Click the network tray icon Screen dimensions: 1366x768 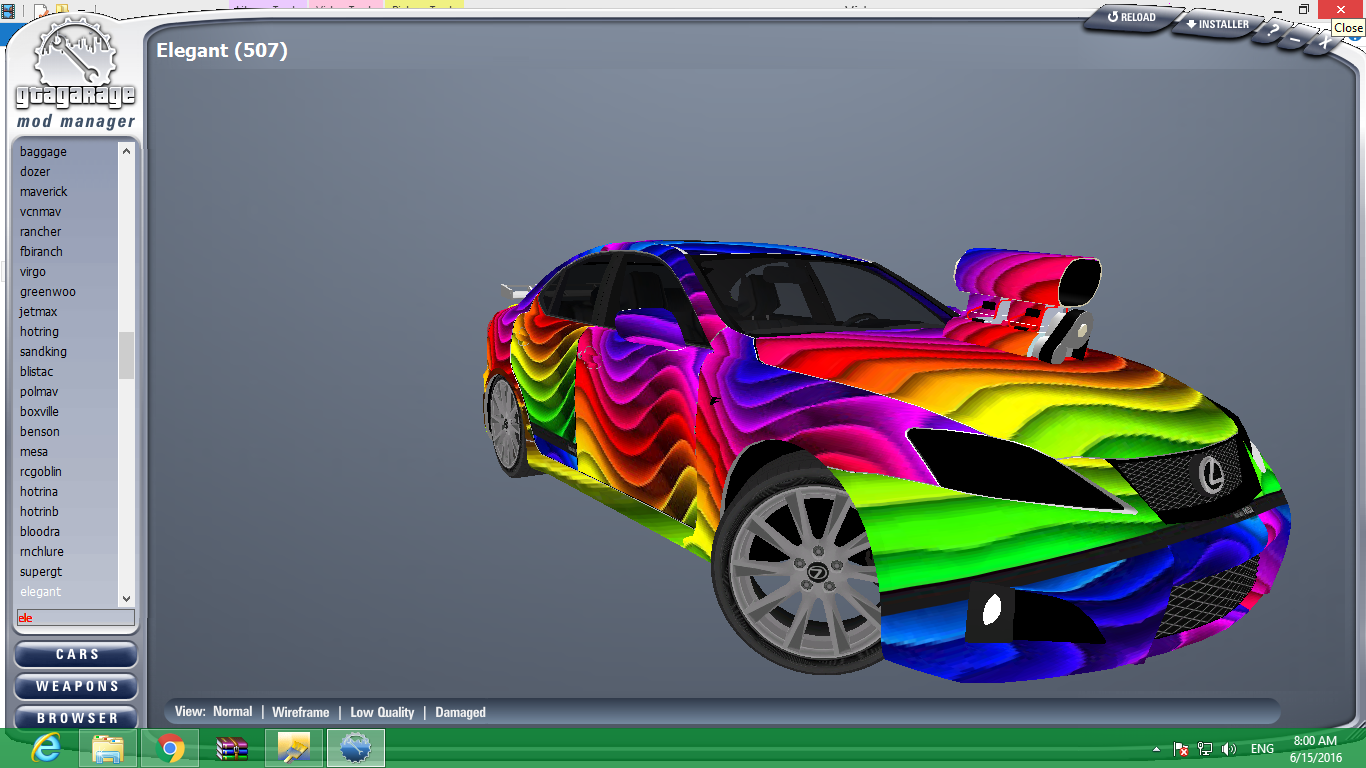point(1205,749)
